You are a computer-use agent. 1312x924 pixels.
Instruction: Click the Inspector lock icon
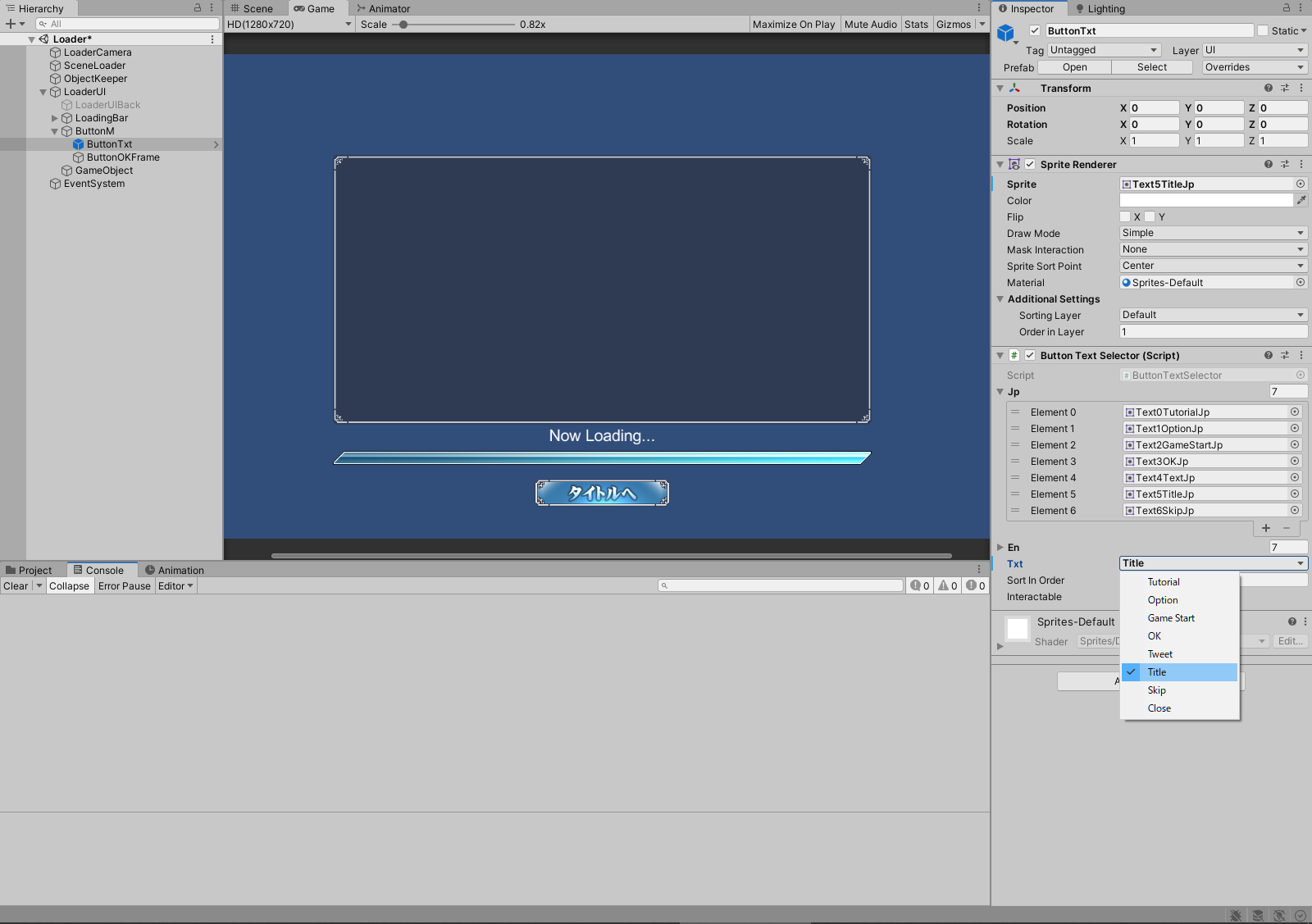1286,8
